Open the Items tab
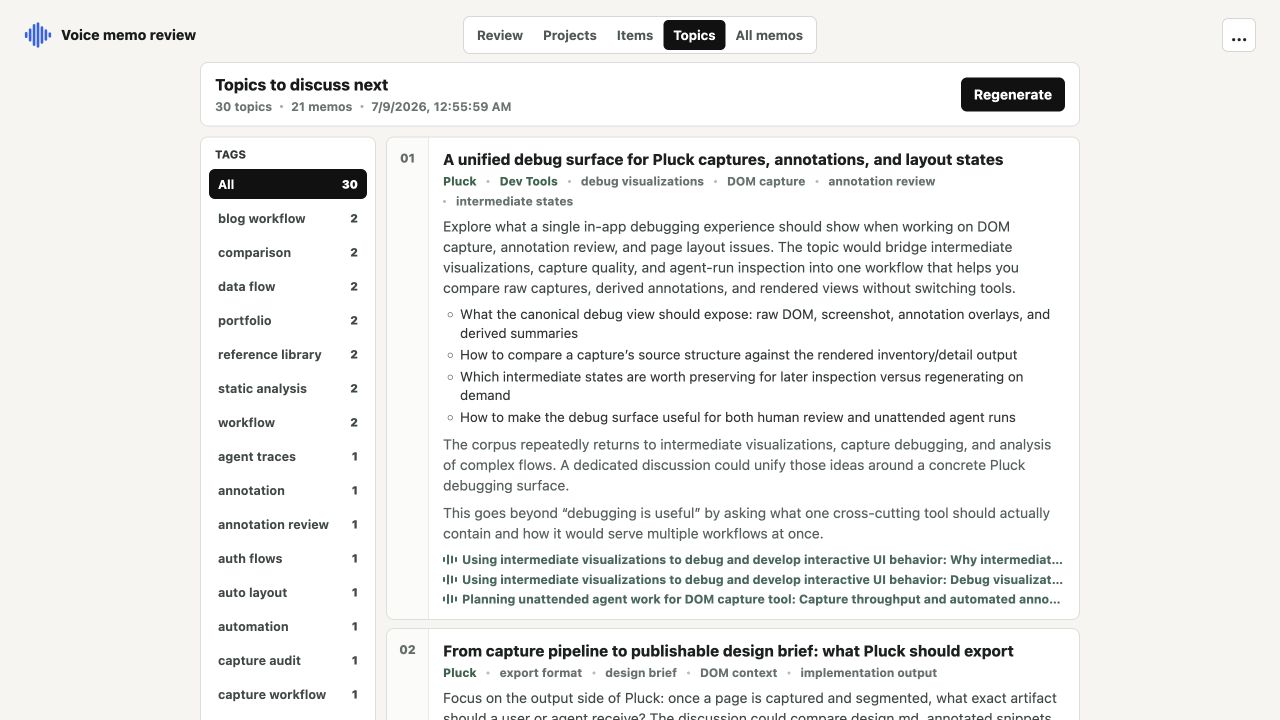The image size is (1280, 720). pos(635,35)
